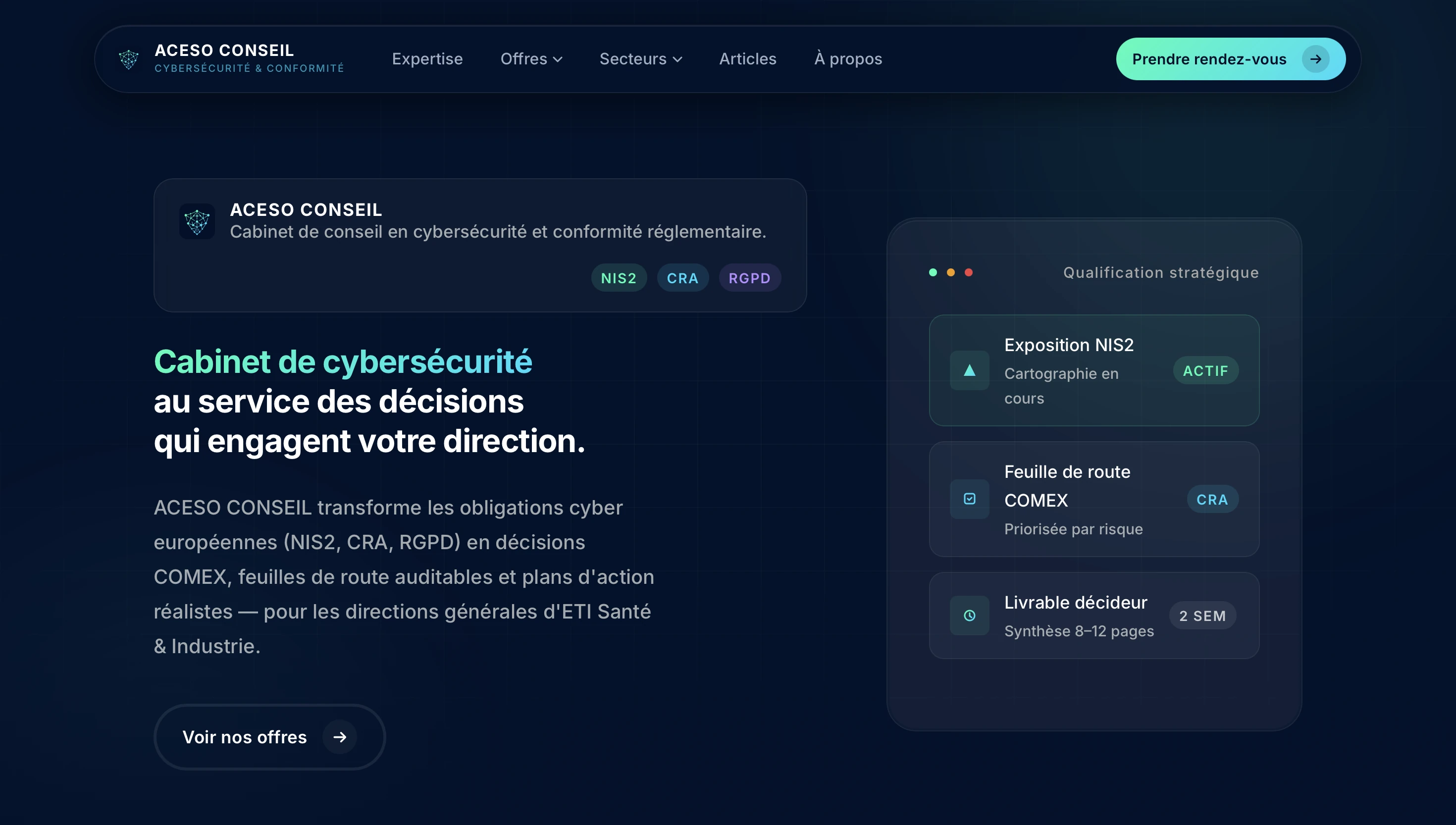
Task: Click ACESO CONSEIL title in hero card
Action: click(x=306, y=210)
